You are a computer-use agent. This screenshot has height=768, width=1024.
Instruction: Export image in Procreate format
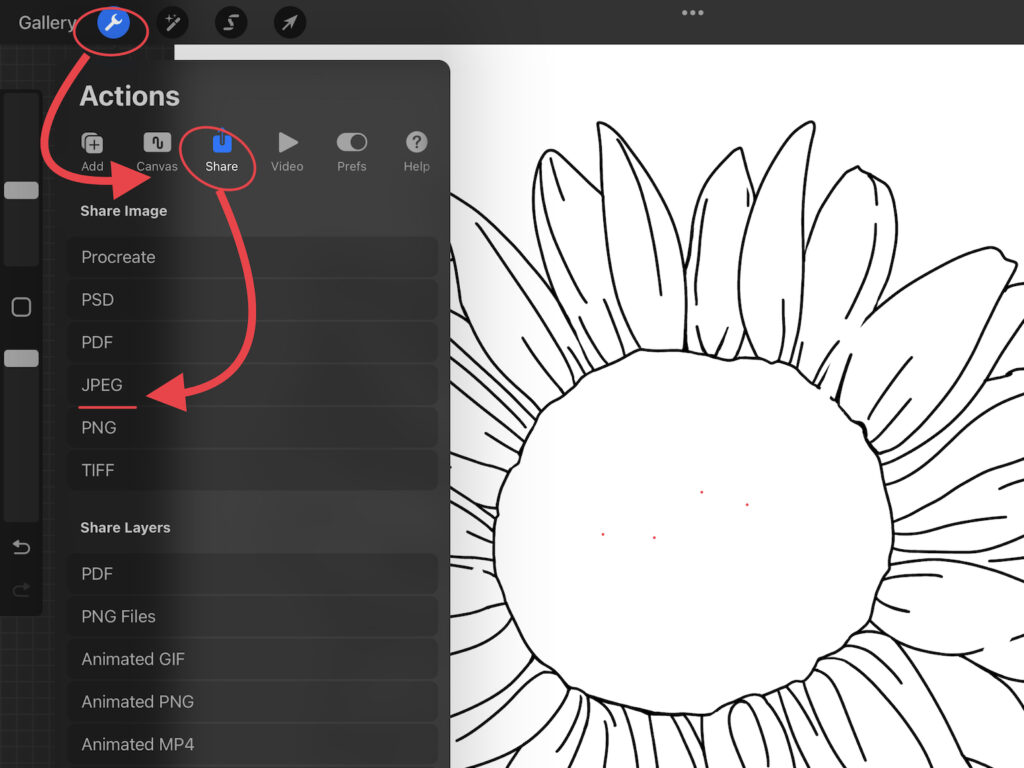[253, 257]
